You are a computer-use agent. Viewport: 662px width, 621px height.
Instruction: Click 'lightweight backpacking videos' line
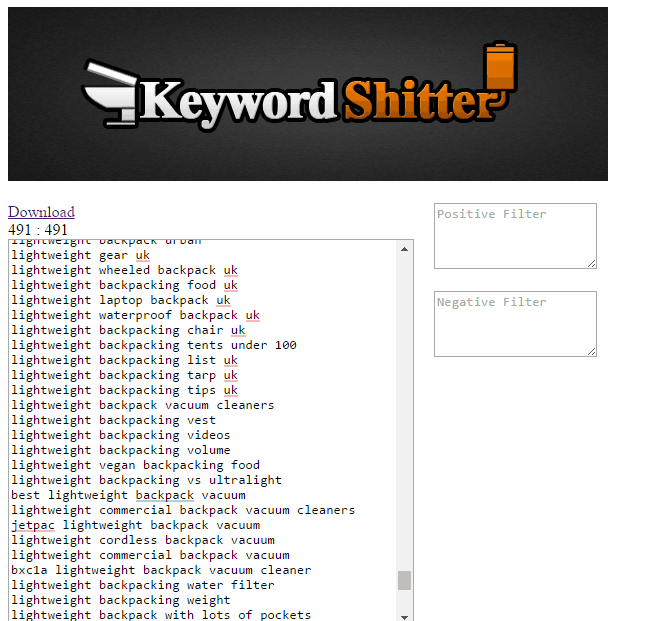(x=121, y=435)
